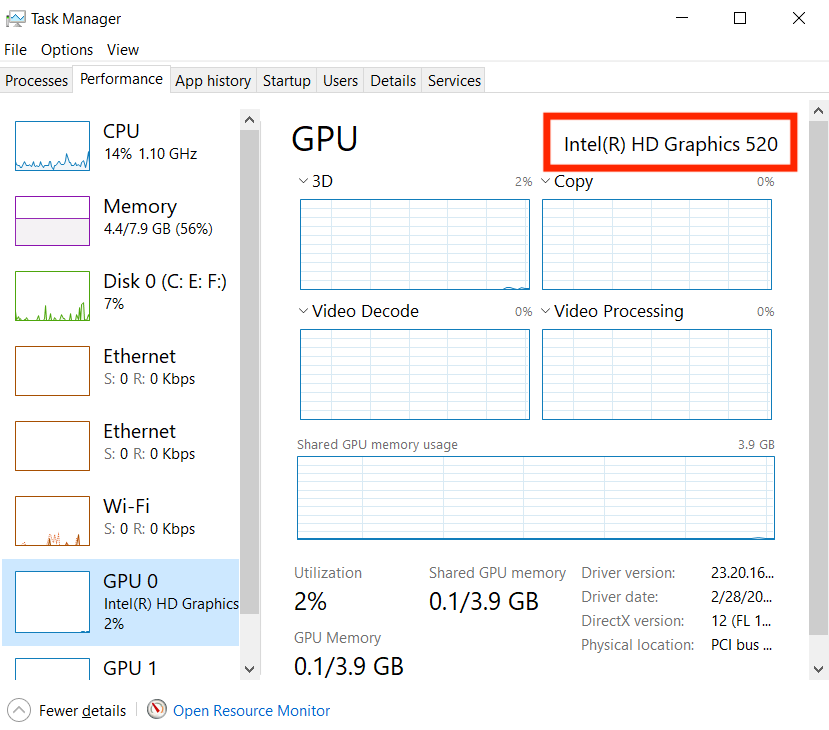Open Resource Monitor link
The height and width of the screenshot is (730, 829).
pos(251,710)
